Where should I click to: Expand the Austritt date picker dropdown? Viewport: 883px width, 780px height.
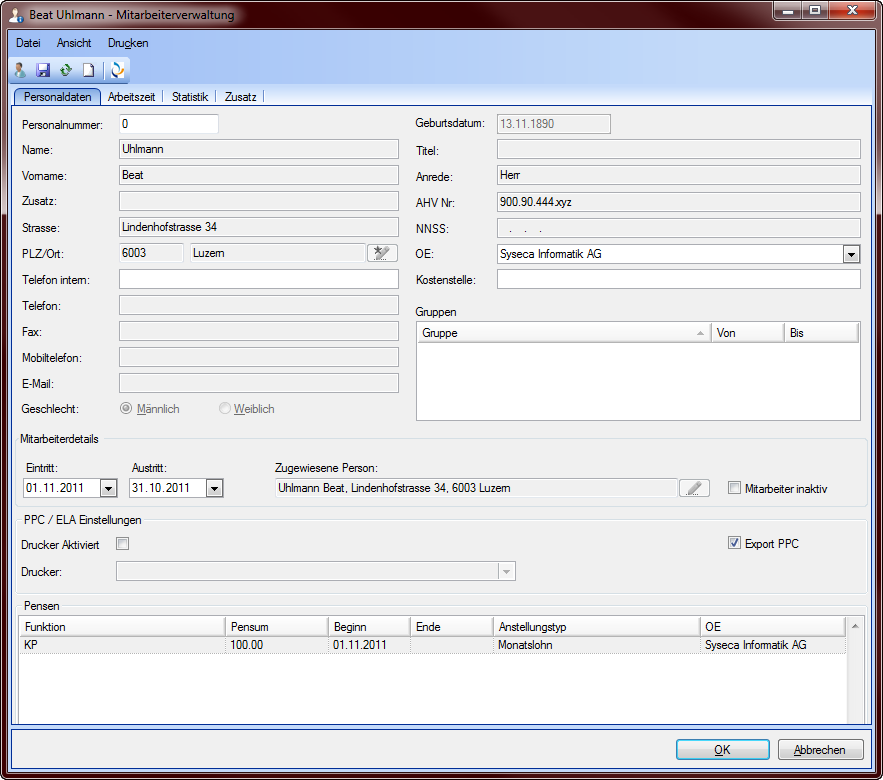(x=214, y=488)
